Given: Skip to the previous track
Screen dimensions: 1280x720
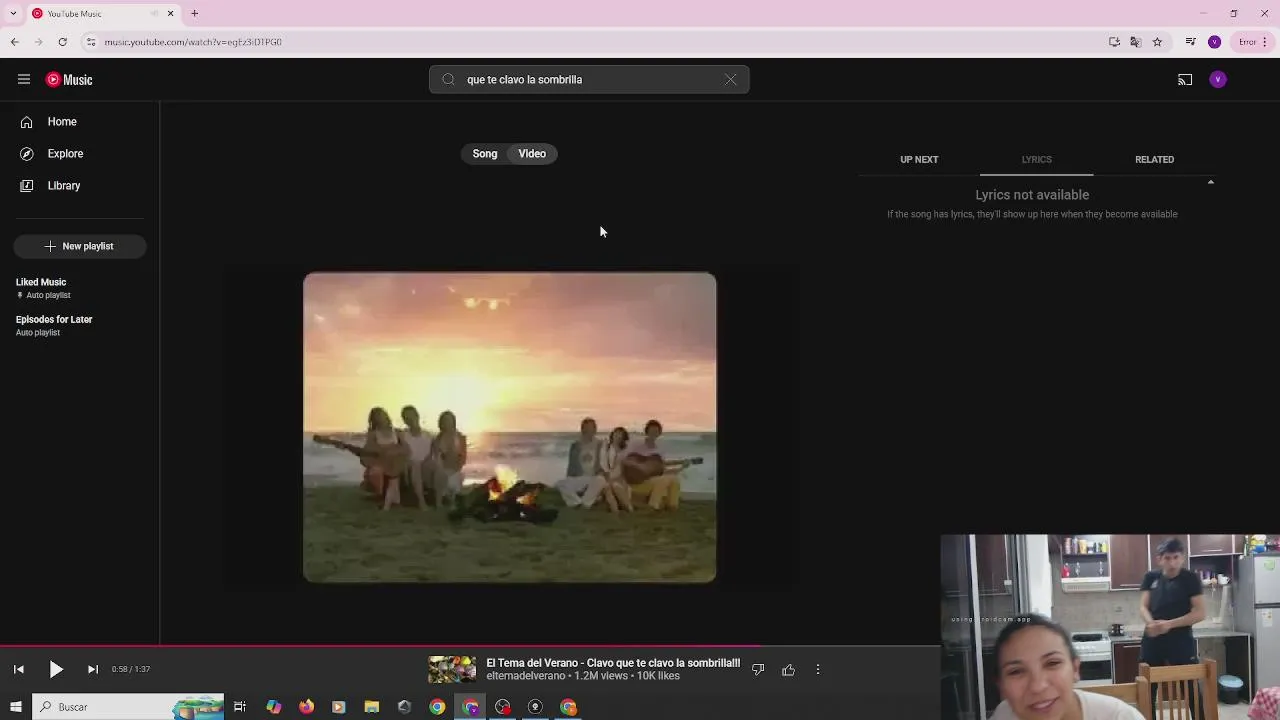Looking at the screenshot, I should (x=18, y=670).
